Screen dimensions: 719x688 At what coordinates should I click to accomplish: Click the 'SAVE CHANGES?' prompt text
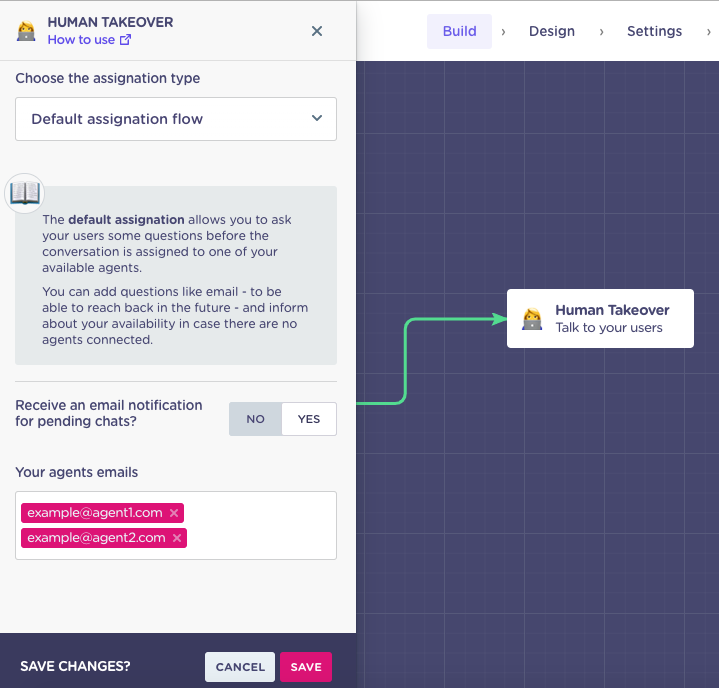click(x=75, y=666)
